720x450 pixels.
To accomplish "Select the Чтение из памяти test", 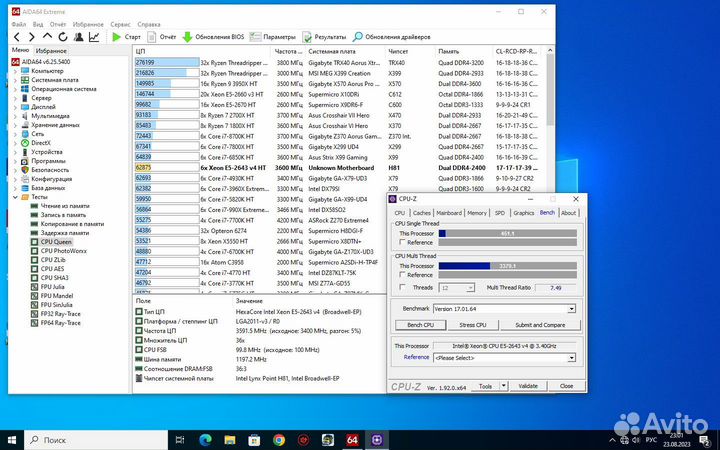I will [65, 206].
